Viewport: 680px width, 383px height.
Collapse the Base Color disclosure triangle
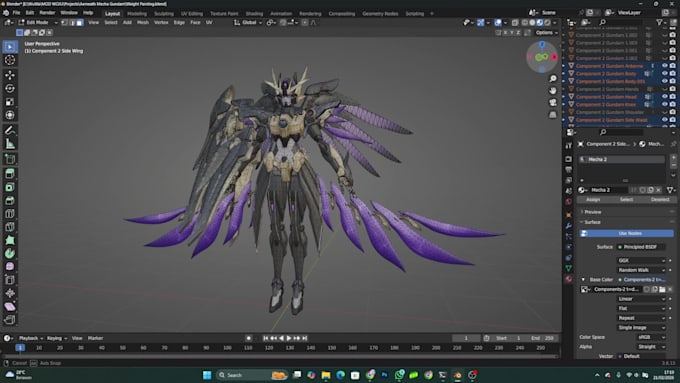click(583, 280)
